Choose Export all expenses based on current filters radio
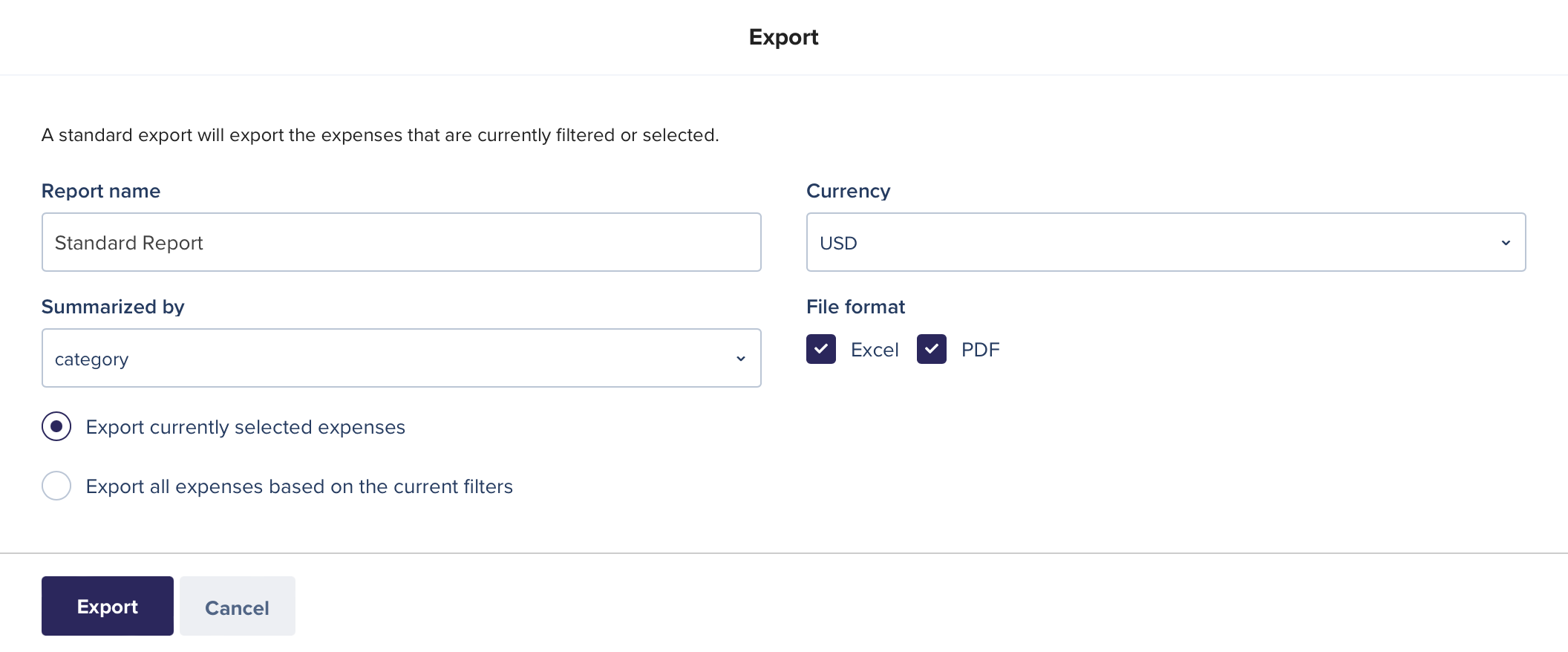This screenshot has height=652, width=1568. click(56, 486)
